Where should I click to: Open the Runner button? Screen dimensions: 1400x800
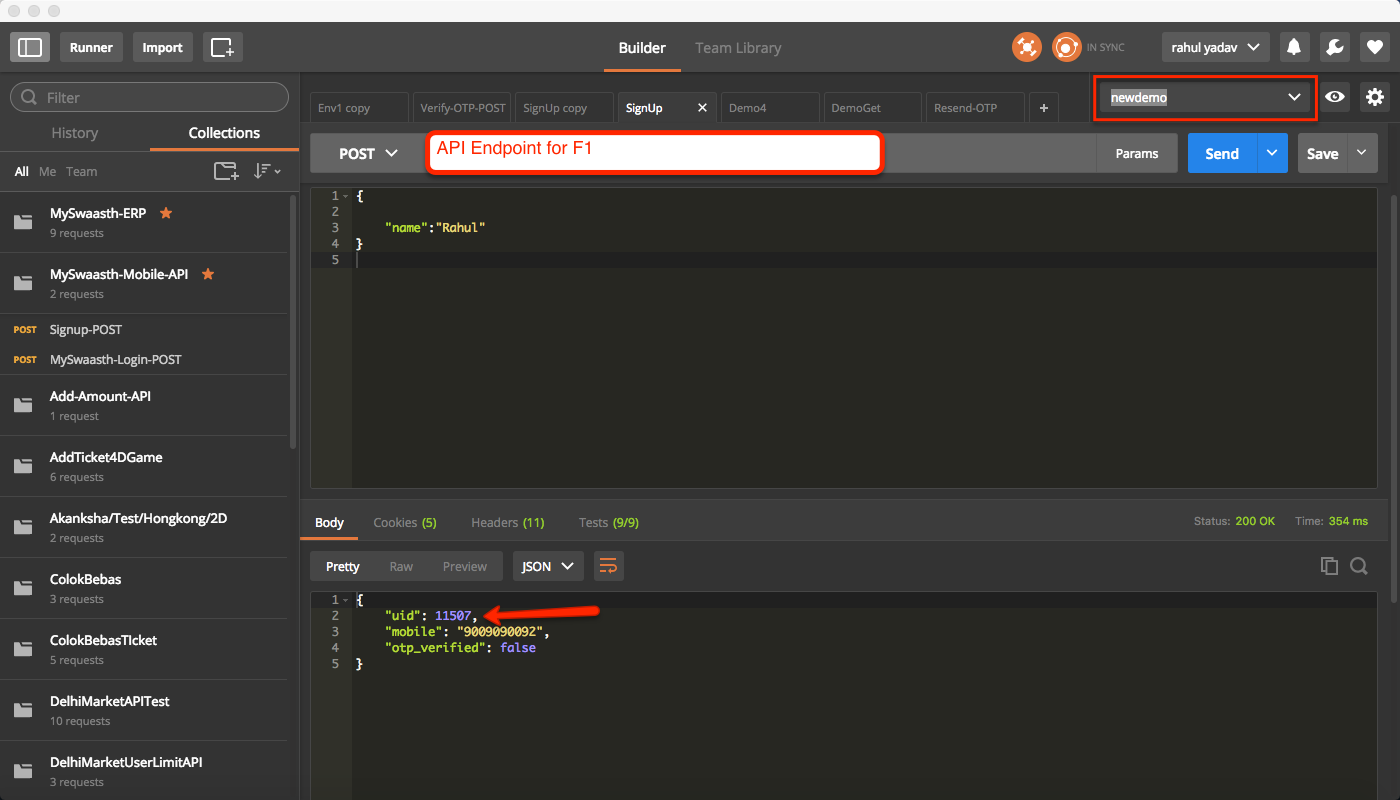(x=91, y=47)
